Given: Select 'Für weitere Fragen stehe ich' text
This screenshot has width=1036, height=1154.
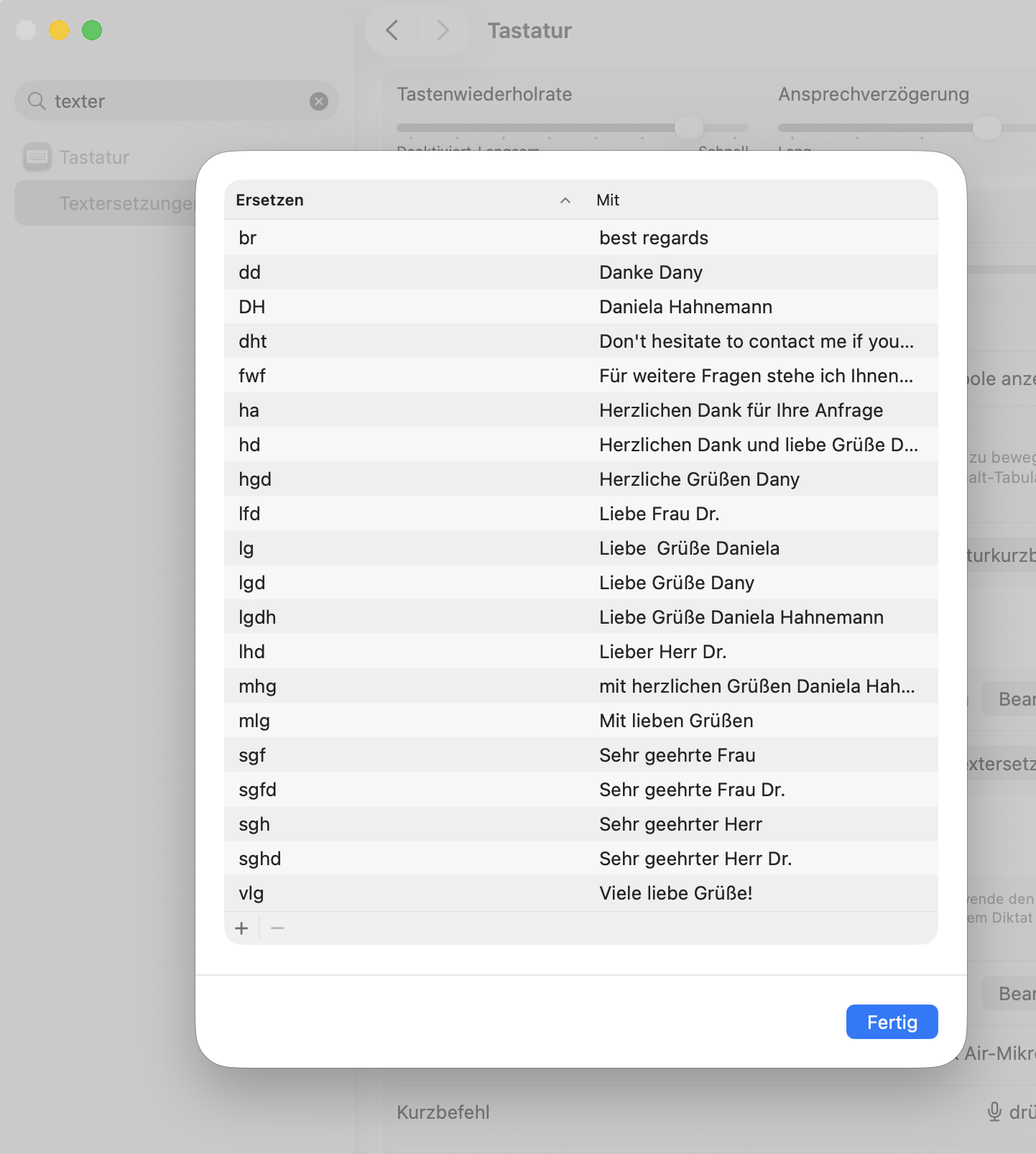Looking at the screenshot, I should (757, 376).
